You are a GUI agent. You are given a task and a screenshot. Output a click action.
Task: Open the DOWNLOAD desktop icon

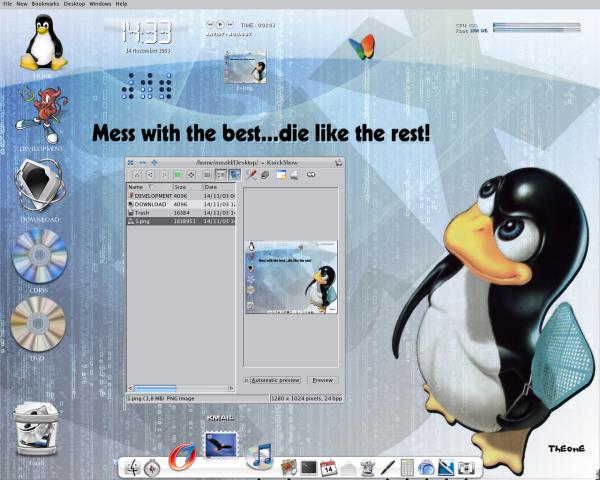coord(40,184)
